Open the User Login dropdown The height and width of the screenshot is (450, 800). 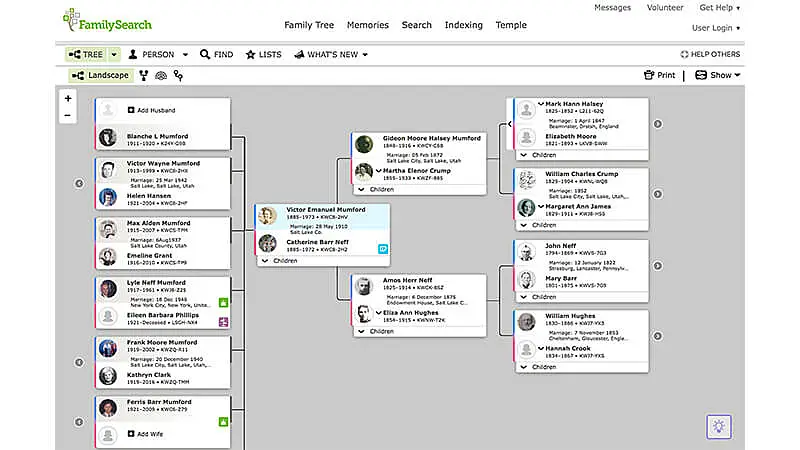coord(716,28)
